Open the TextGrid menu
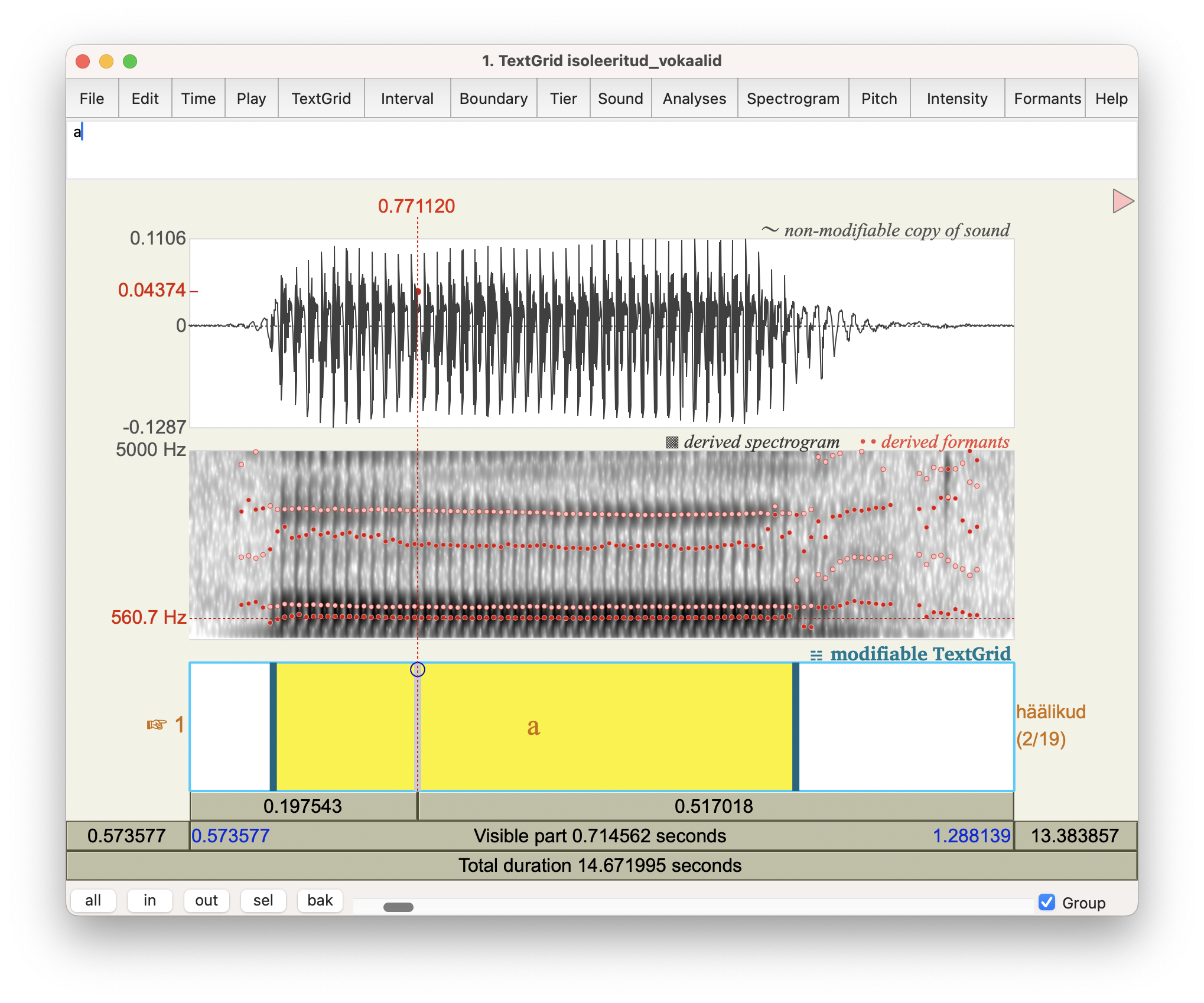 coord(321,99)
